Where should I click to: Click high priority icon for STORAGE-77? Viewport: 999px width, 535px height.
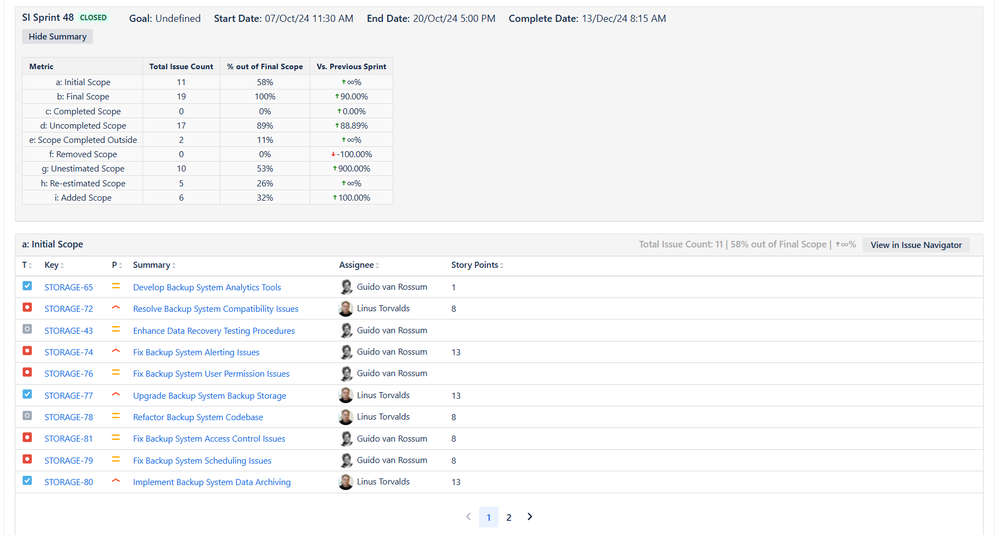coord(116,395)
